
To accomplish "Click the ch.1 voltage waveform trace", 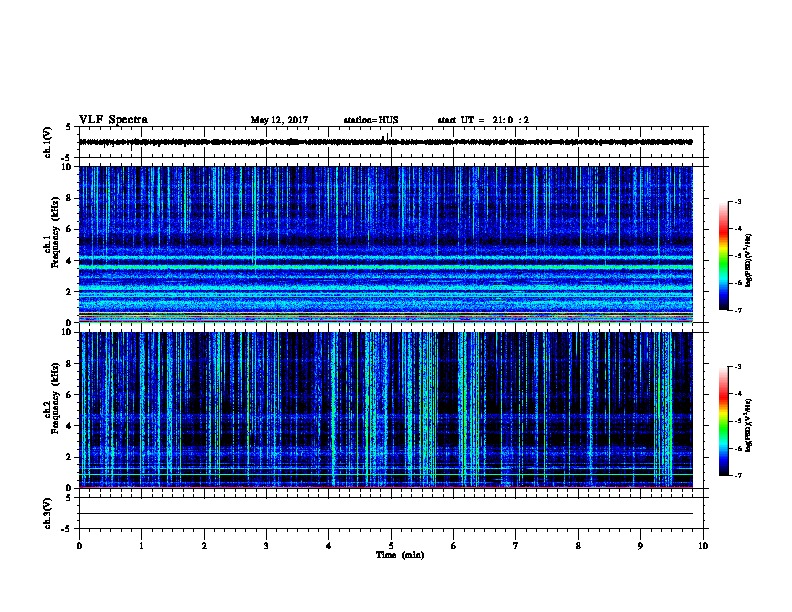I will 386,142.
